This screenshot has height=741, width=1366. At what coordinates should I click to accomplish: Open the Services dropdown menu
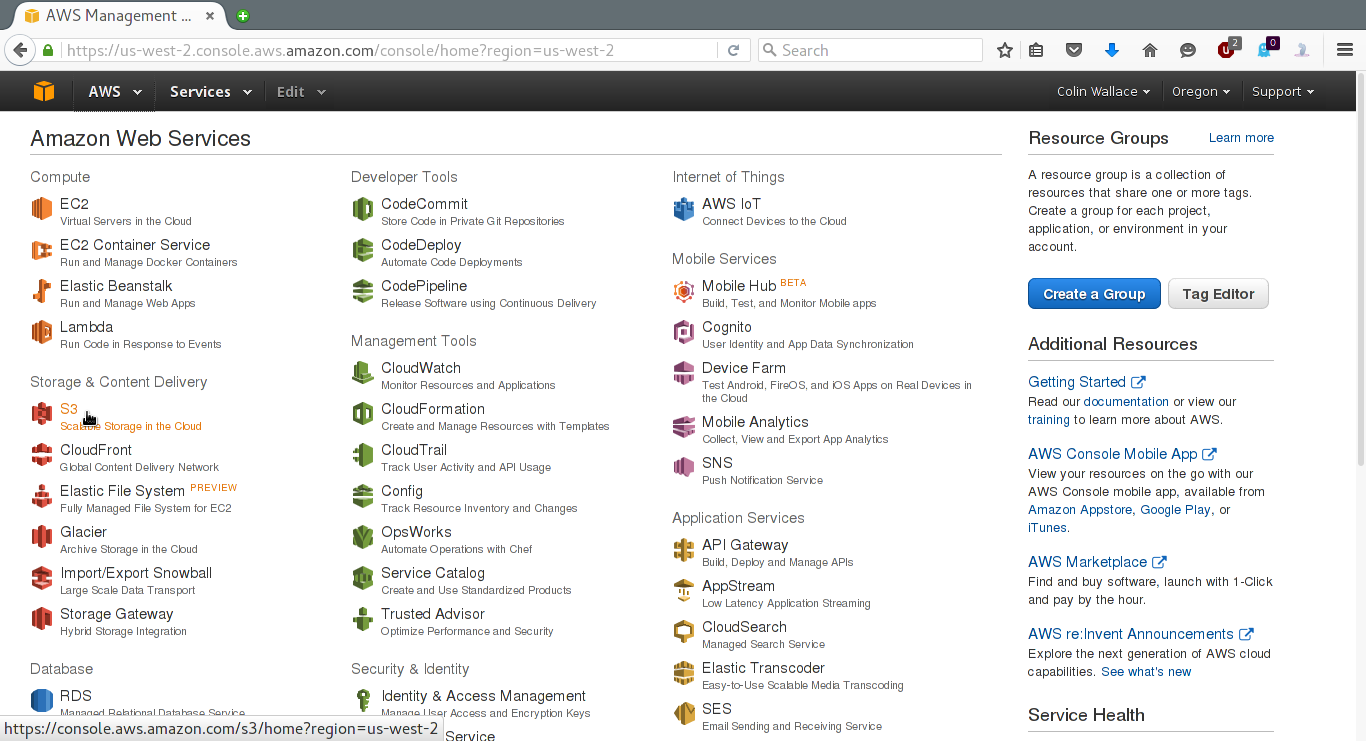coord(211,92)
